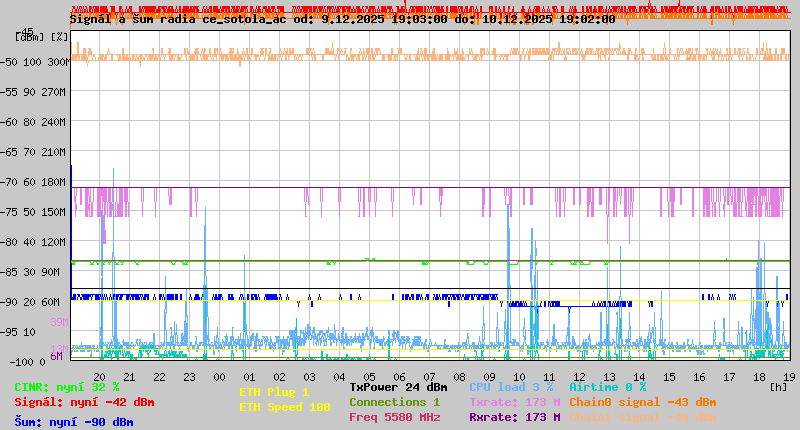Click the 'TxPower 24 dBm' legend text
Screen dimensions: 800x430
(x=398, y=387)
